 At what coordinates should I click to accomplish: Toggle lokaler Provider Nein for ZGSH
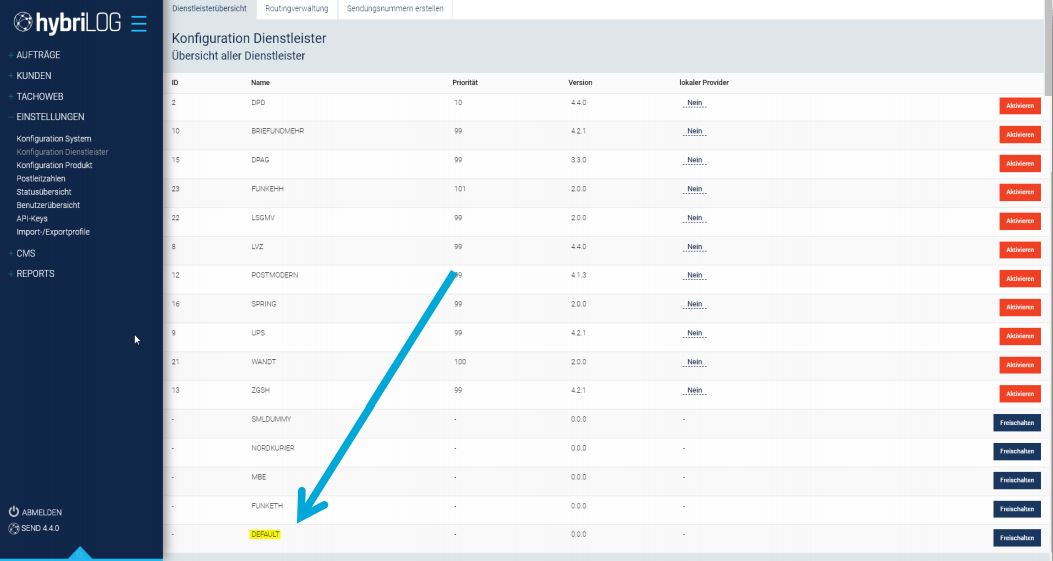[694, 390]
